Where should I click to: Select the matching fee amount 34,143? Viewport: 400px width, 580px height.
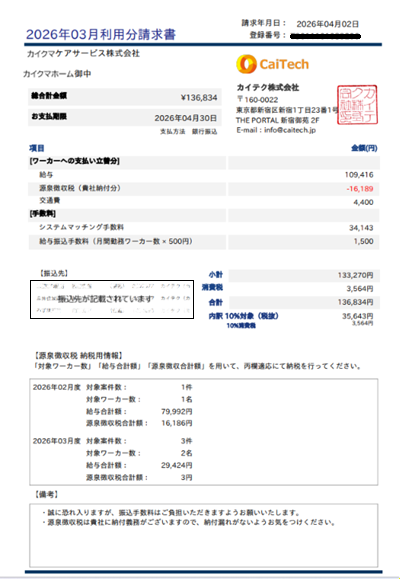(x=361, y=228)
